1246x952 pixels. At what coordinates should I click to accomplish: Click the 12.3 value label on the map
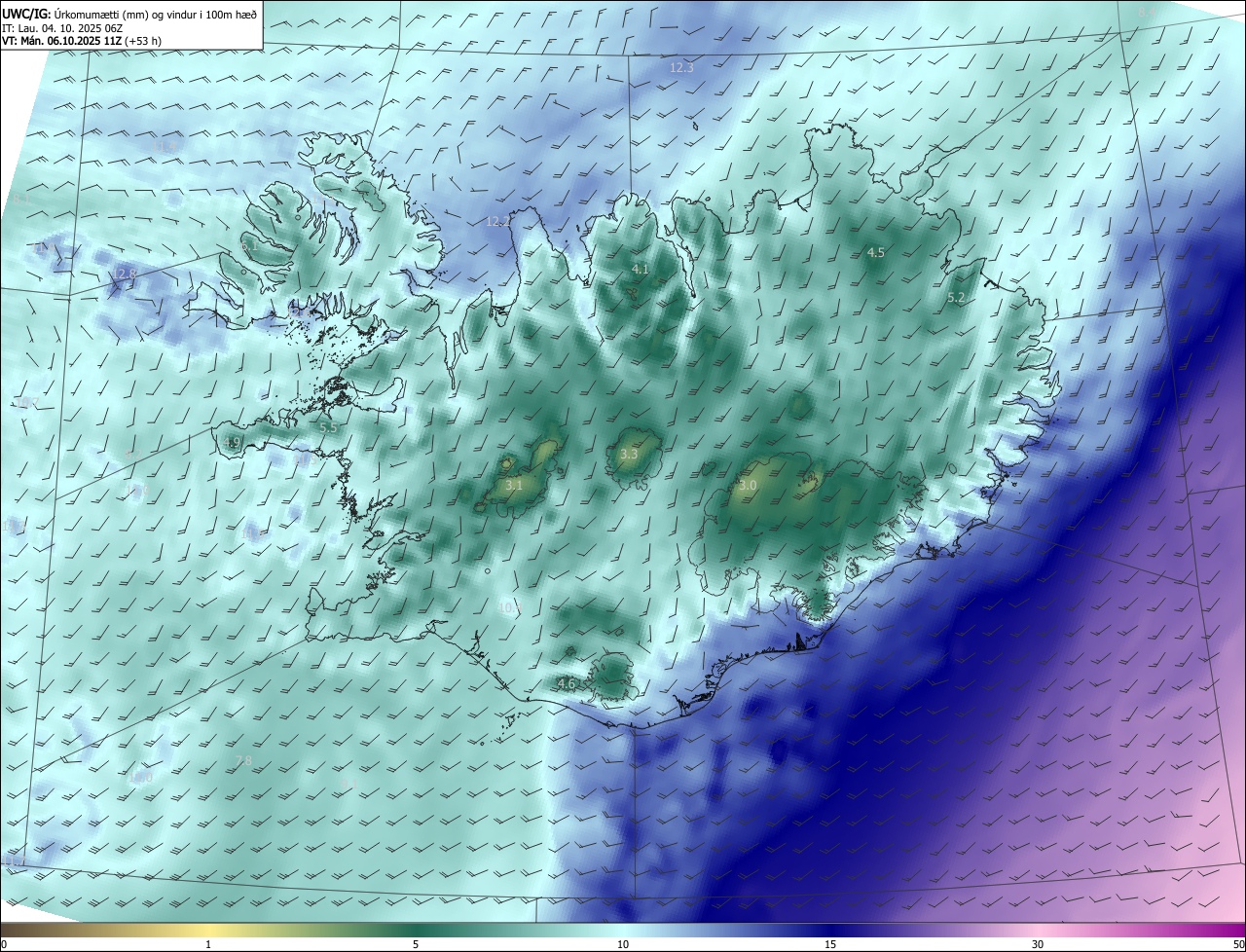pos(681,68)
